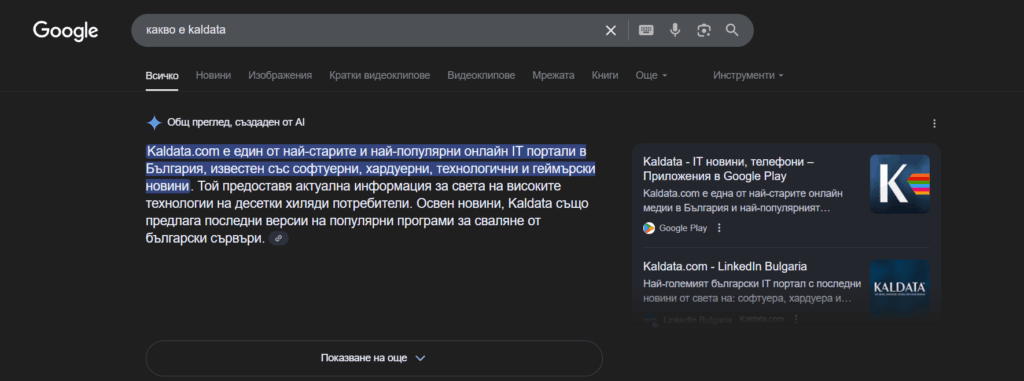
Task: Open the Кратки видеоклипове tab
Action: click(x=379, y=75)
